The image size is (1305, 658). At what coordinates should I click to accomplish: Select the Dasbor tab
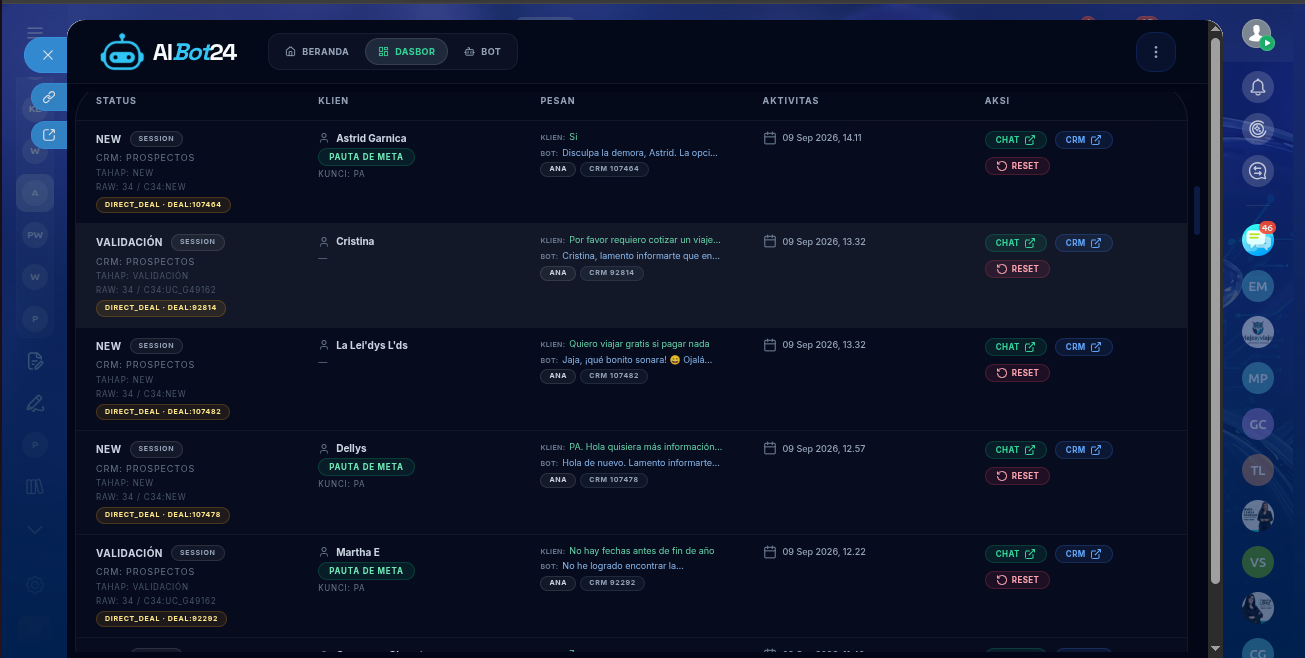[407, 52]
